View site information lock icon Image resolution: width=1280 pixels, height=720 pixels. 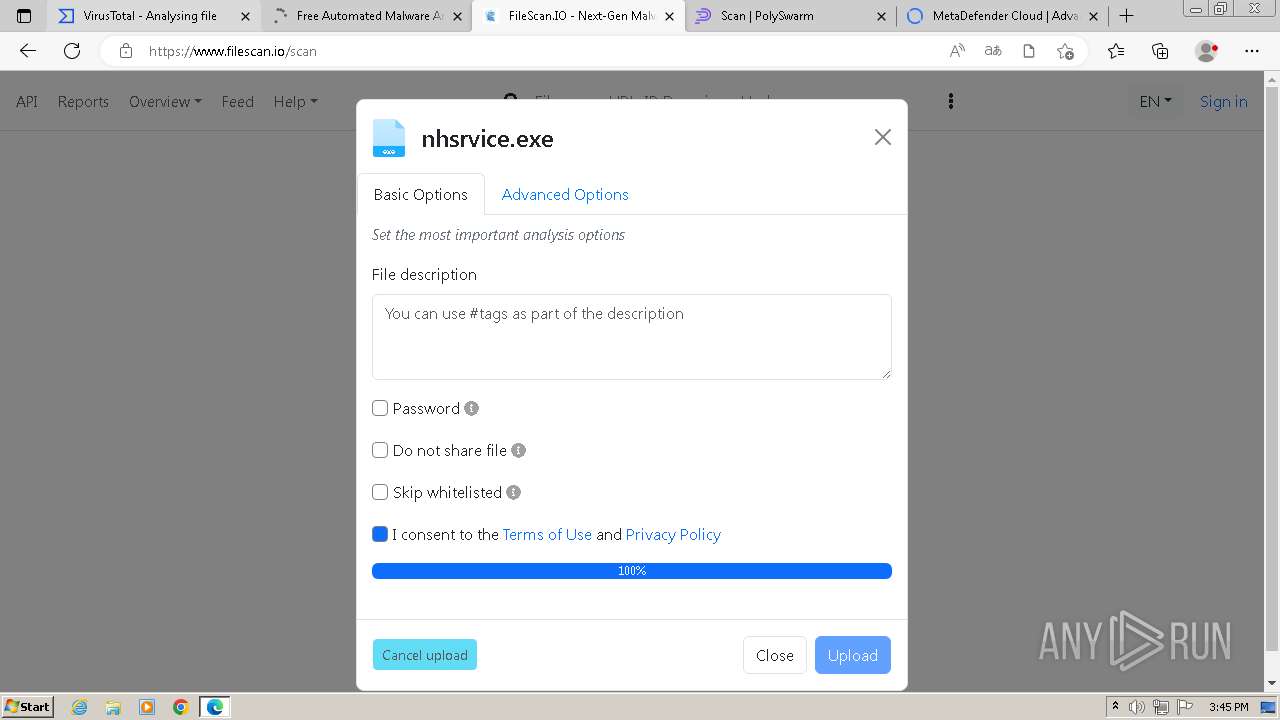(126, 51)
